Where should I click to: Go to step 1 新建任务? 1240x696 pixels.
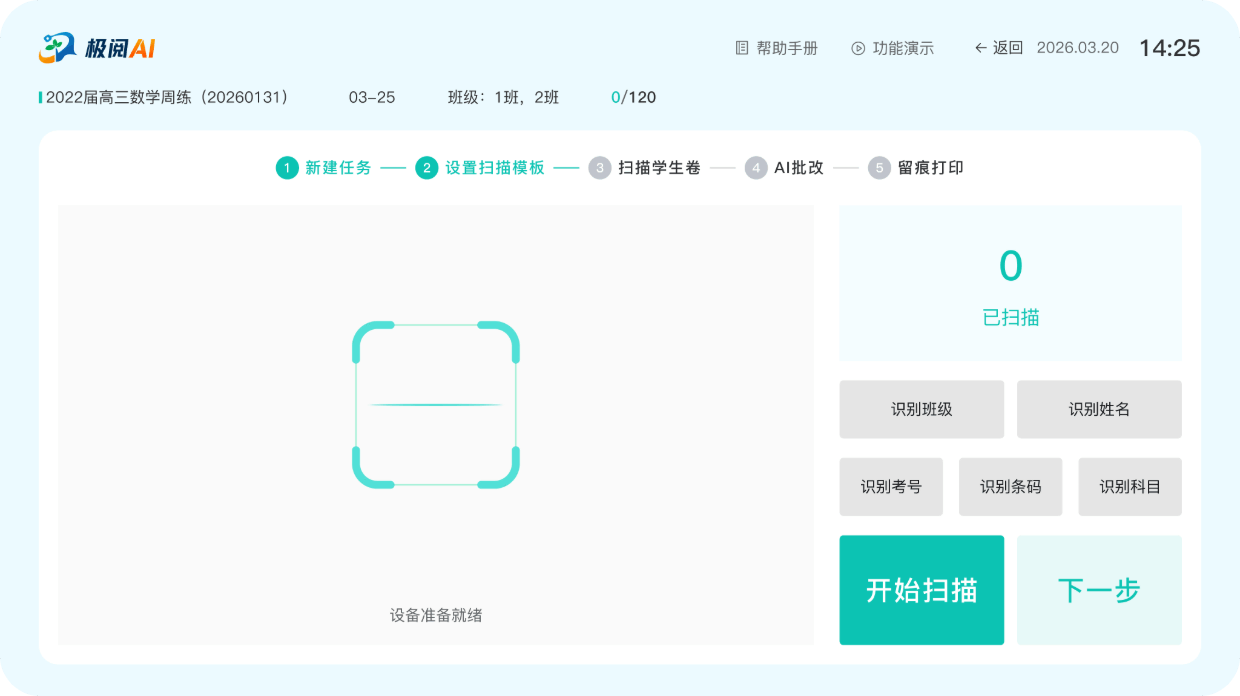point(324,168)
